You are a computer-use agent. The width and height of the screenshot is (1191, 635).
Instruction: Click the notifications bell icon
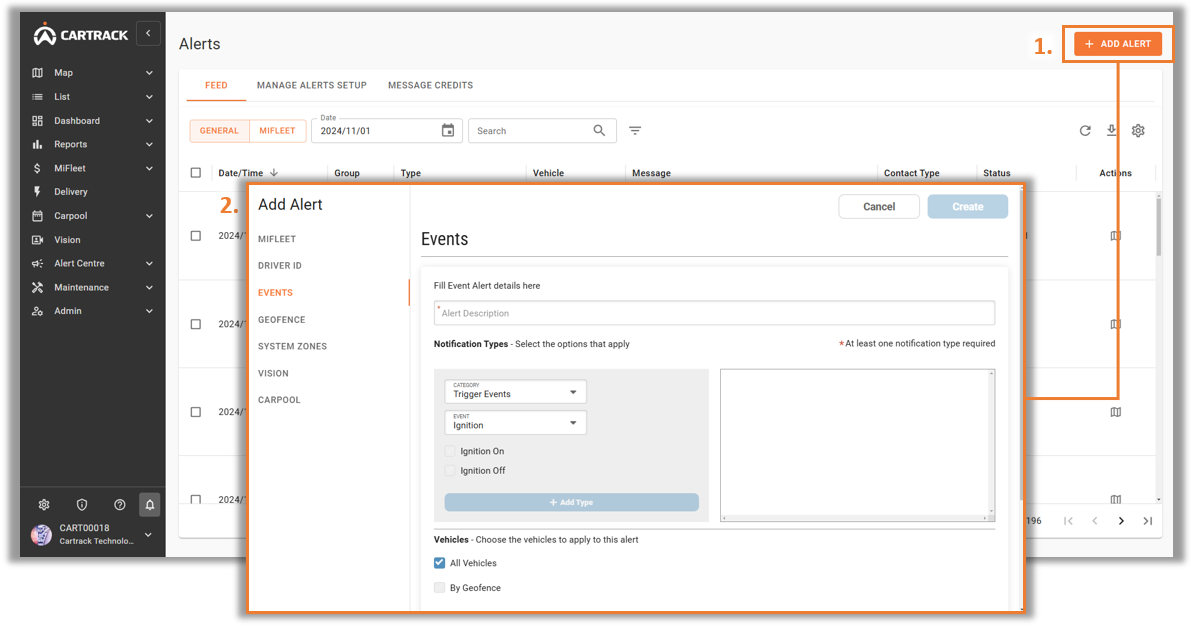point(150,505)
